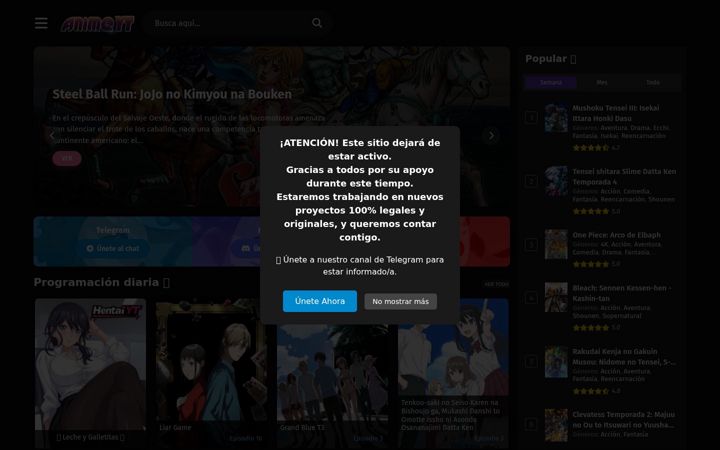Switch to the Todo popular tab

(x=653, y=83)
